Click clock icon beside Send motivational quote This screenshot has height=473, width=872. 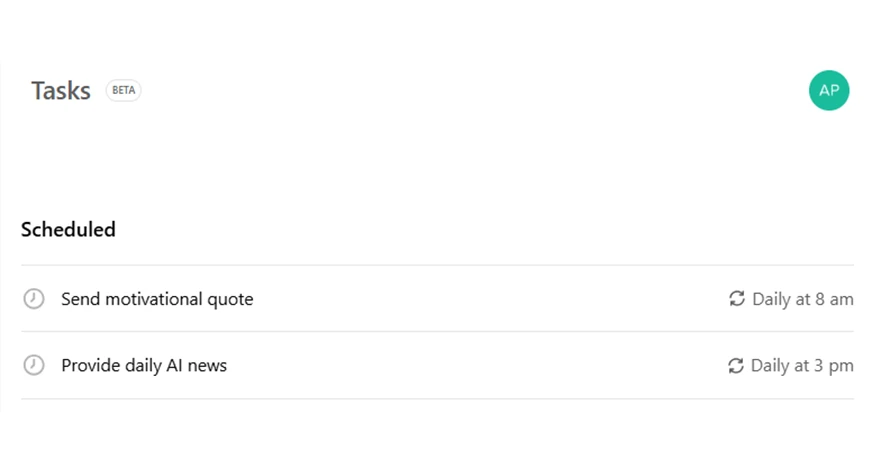34,298
